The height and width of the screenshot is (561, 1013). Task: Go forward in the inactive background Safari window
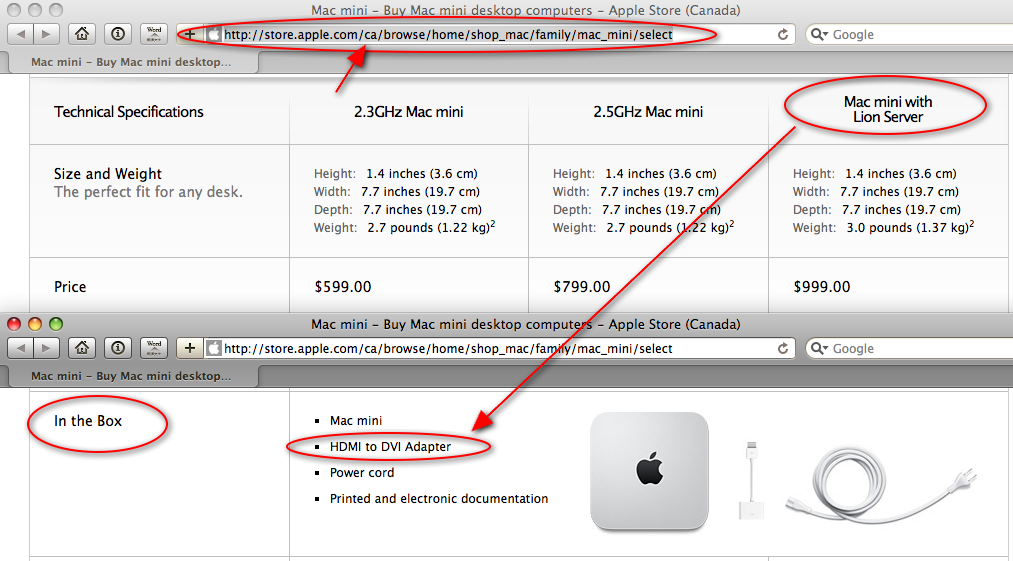coord(47,34)
